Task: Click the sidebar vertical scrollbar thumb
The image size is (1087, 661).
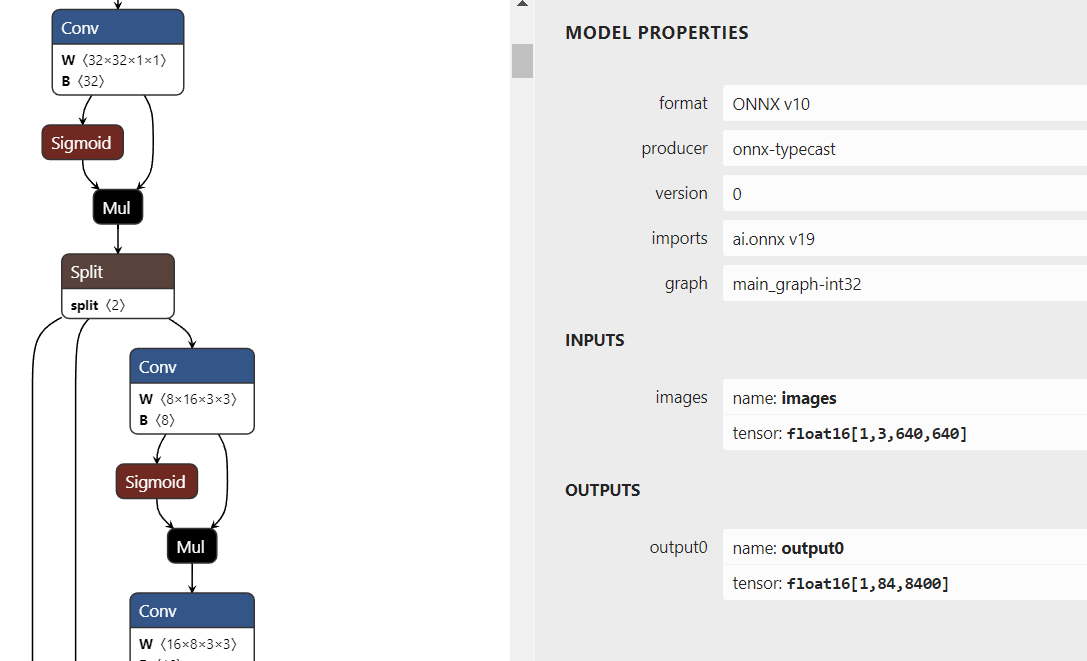Action: pyautogui.click(x=522, y=60)
